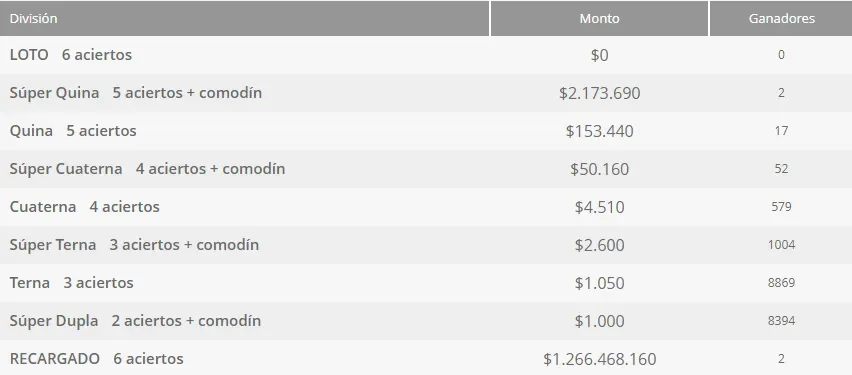The height and width of the screenshot is (375, 852).
Task: Select the LOTO 6 aciertos row
Action: [x=426, y=55]
